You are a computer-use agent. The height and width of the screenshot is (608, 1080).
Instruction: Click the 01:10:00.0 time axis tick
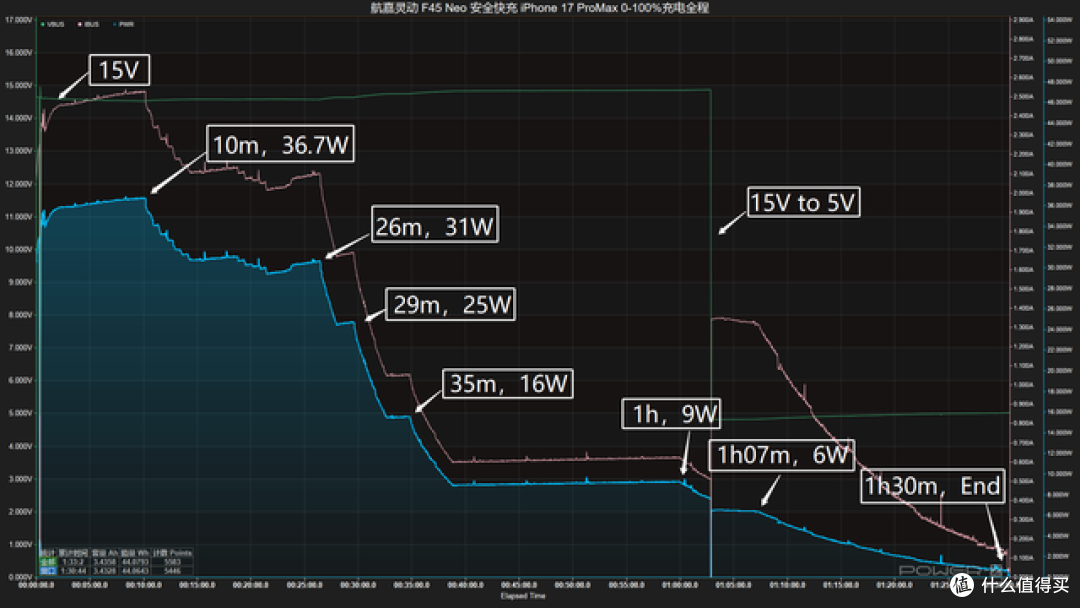click(787, 585)
